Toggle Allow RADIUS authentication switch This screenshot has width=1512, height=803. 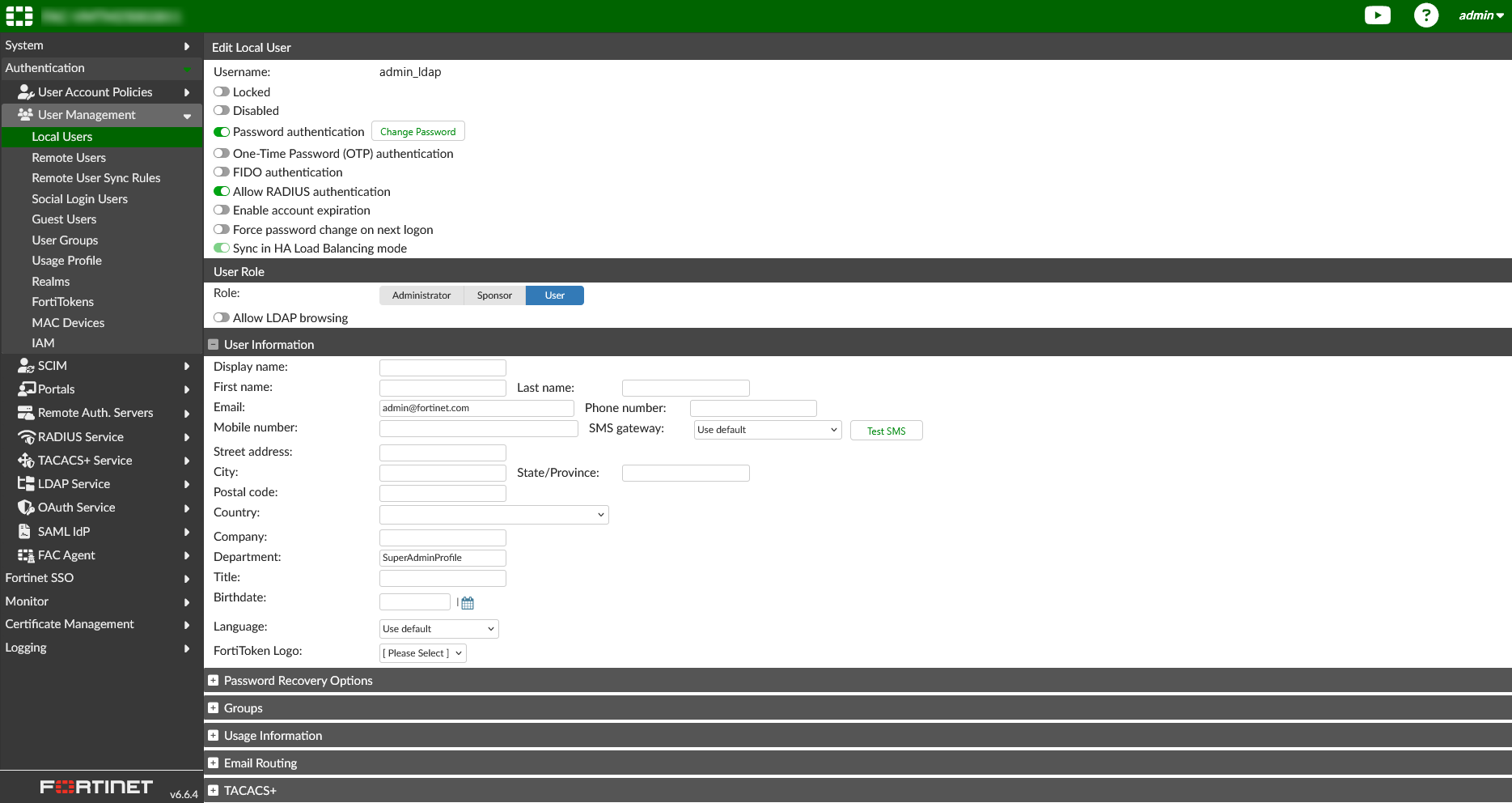[222, 192]
